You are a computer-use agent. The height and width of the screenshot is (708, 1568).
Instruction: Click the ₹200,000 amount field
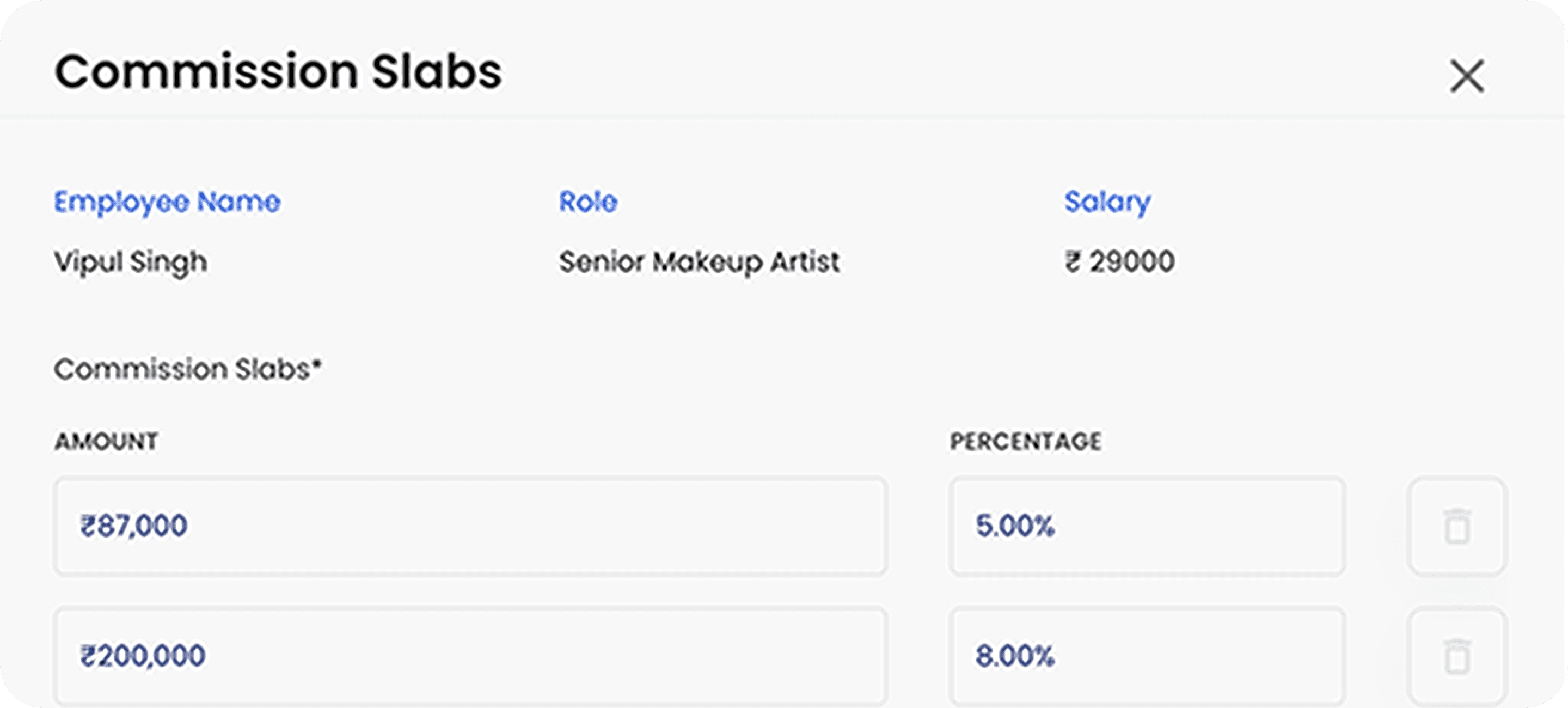(470, 656)
